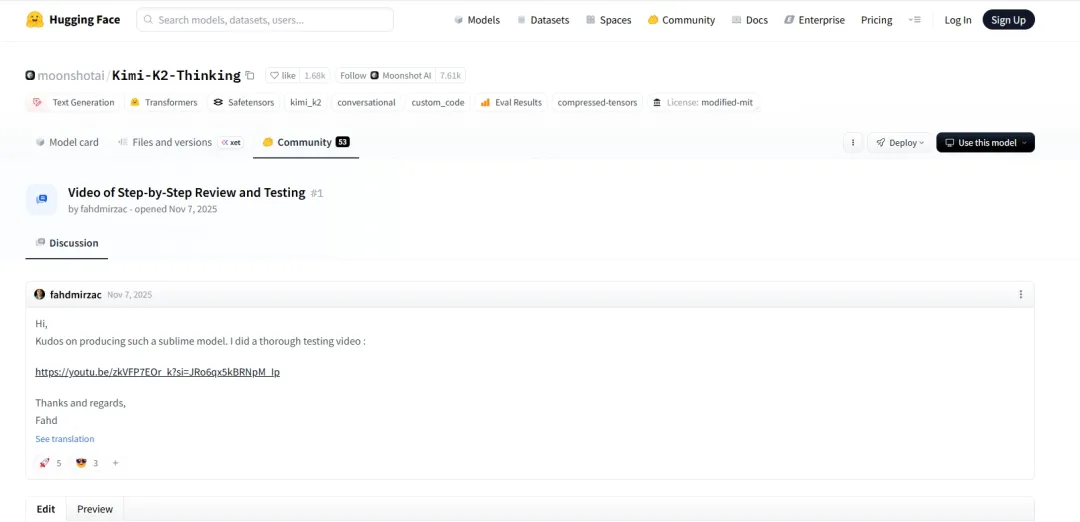1080x522 pixels.
Task: Copy the model name with the copy icon
Action: [250, 76]
